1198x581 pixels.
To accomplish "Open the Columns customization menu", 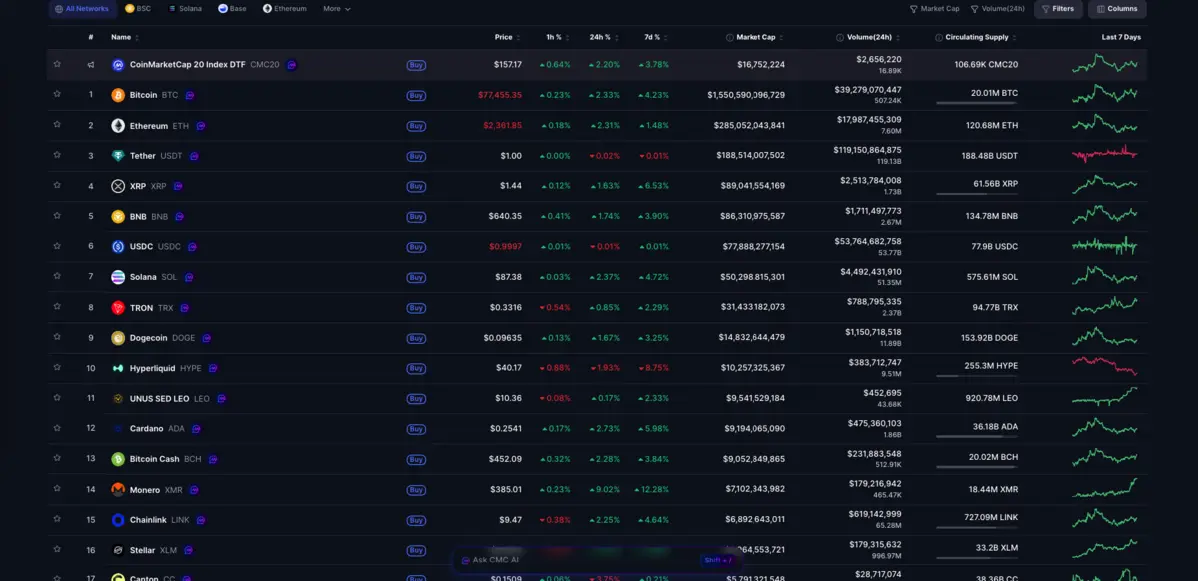I will point(1117,9).
